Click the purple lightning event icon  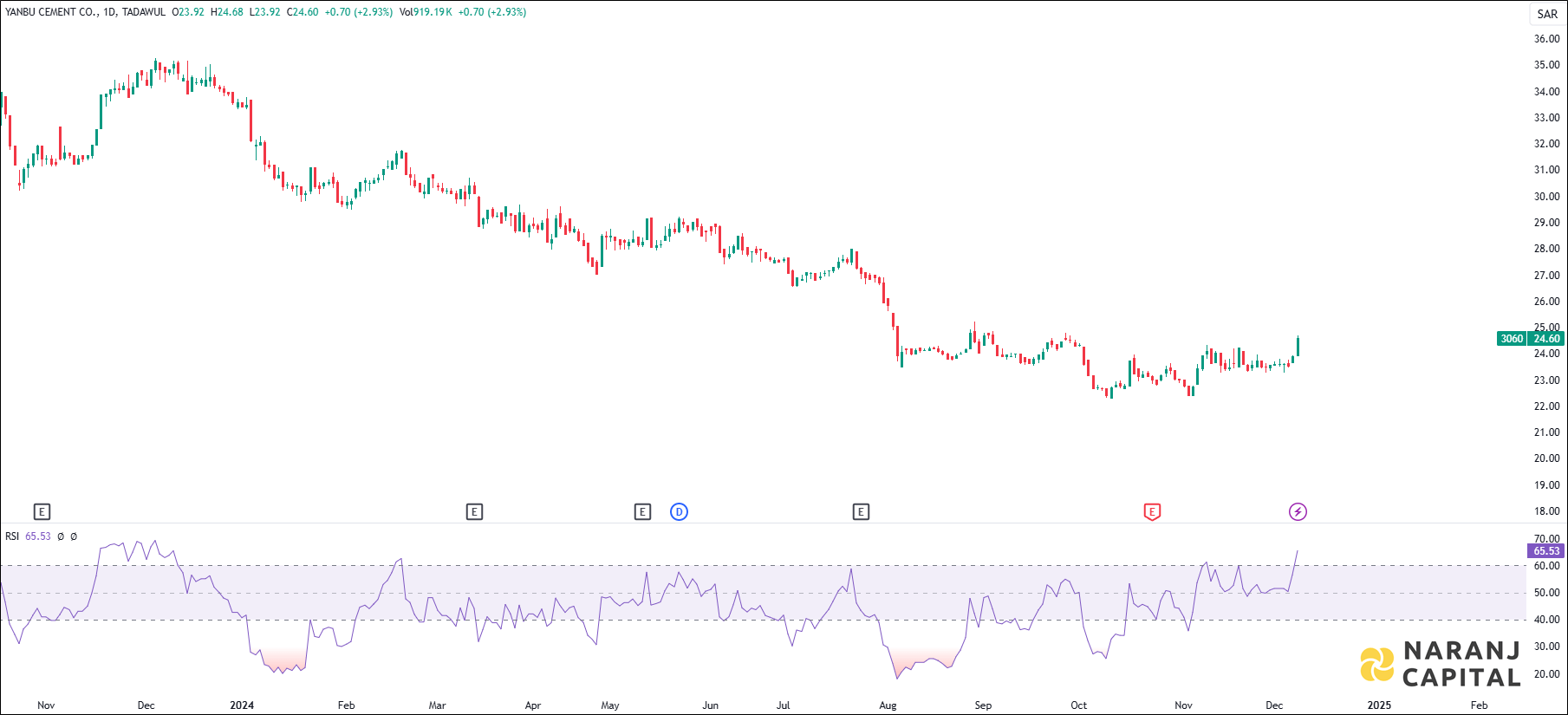(x=1298, y=512)
